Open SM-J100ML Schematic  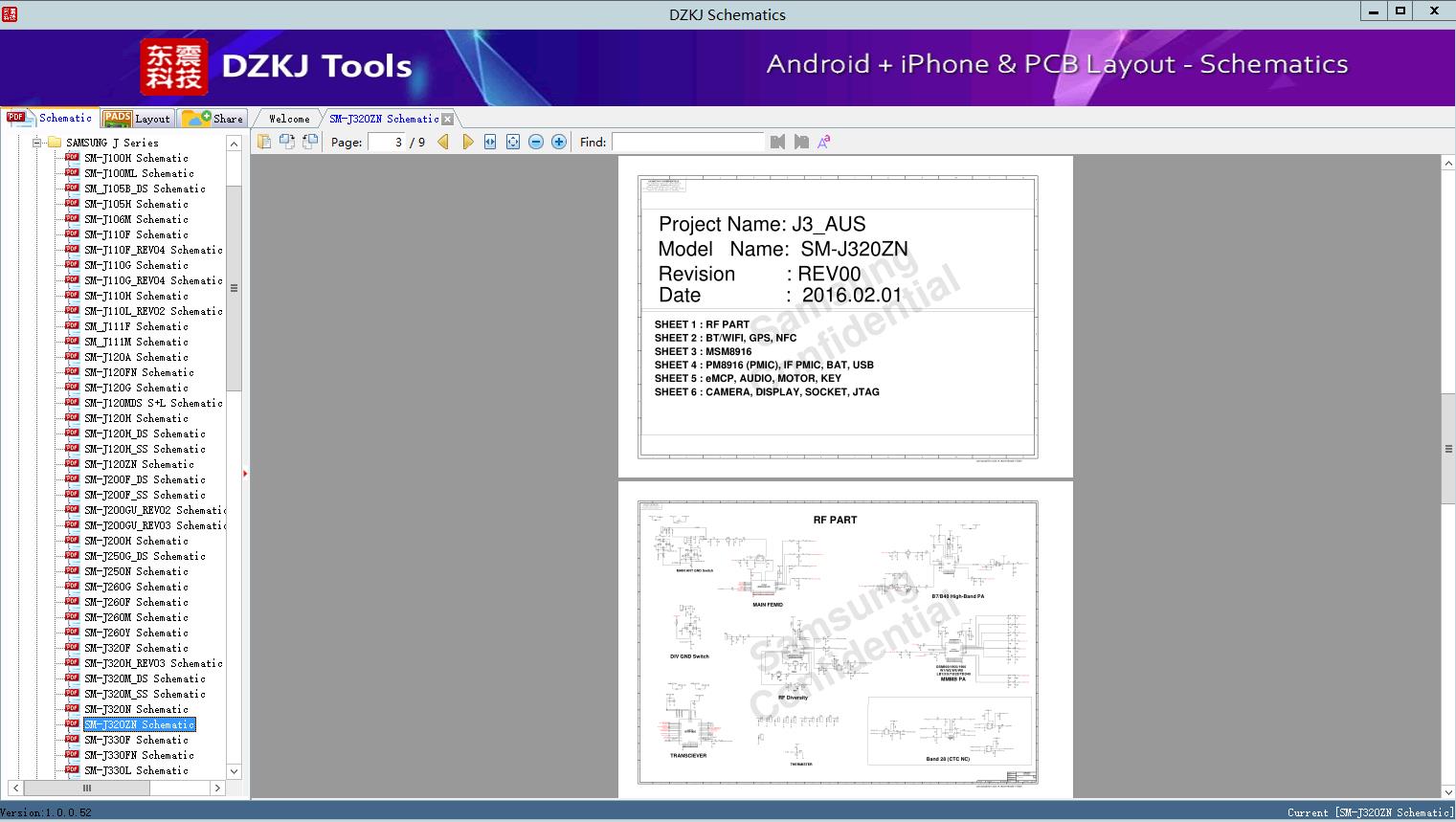(x=139, y=173)
